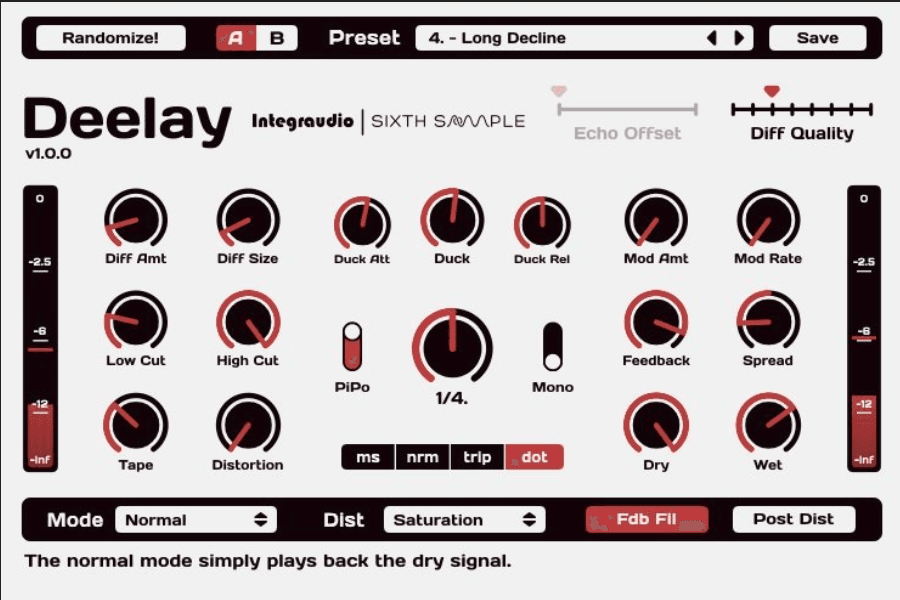Screen dimensions: 900x600
Task: Click the Diff Quality stepped slider
Action: (802, 109)
